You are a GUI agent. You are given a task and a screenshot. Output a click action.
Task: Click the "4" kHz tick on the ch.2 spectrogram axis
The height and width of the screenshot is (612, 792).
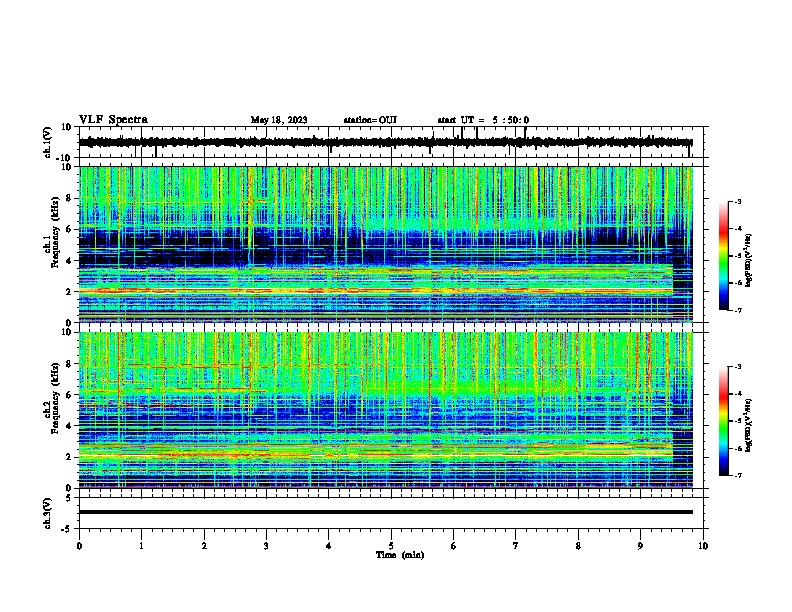(x=69, y=426)
